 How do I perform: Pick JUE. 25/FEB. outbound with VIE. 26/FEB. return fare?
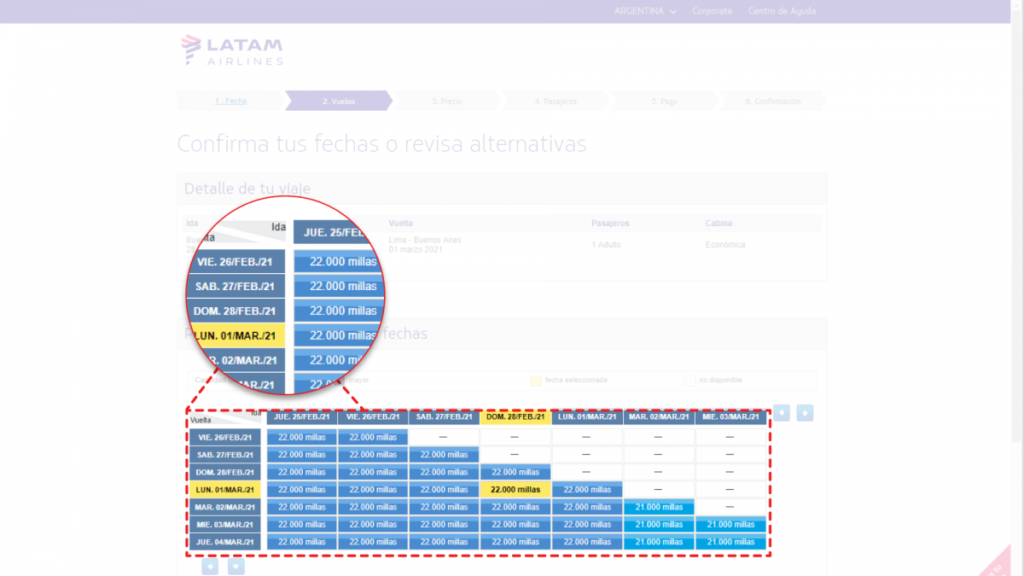point(302,437)
